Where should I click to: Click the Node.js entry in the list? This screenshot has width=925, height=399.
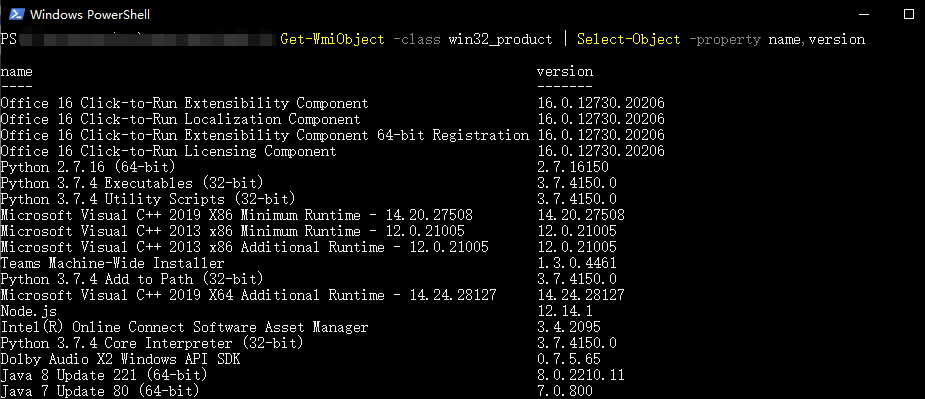28,311
